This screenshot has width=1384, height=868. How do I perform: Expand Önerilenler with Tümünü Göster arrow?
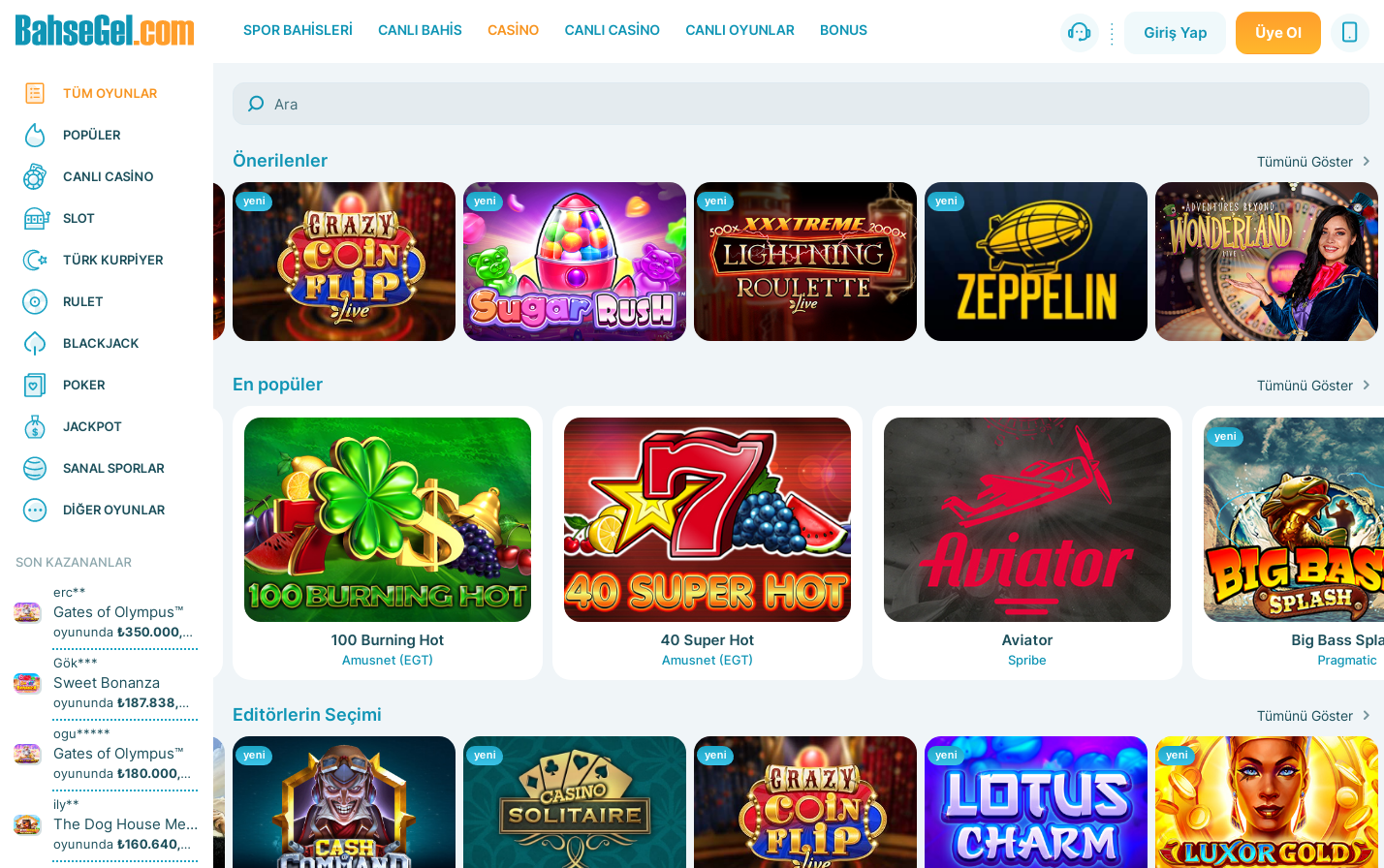click(1313, 162)
